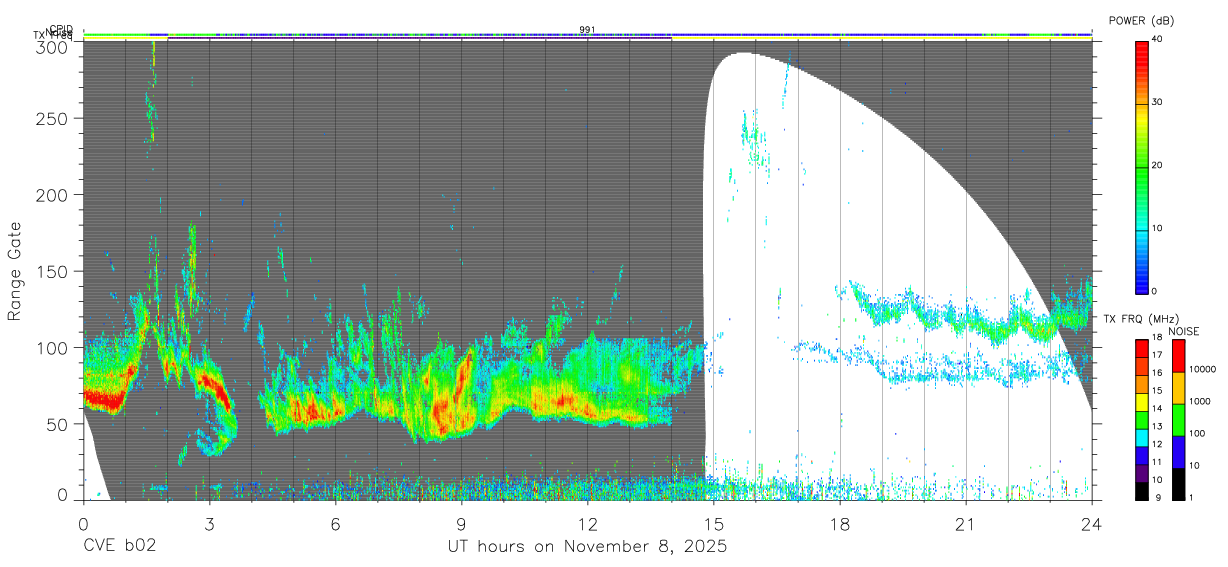Click the UT hours on November 8, 2025 label
Viewport: 1228px width, 567px height.
587,547
